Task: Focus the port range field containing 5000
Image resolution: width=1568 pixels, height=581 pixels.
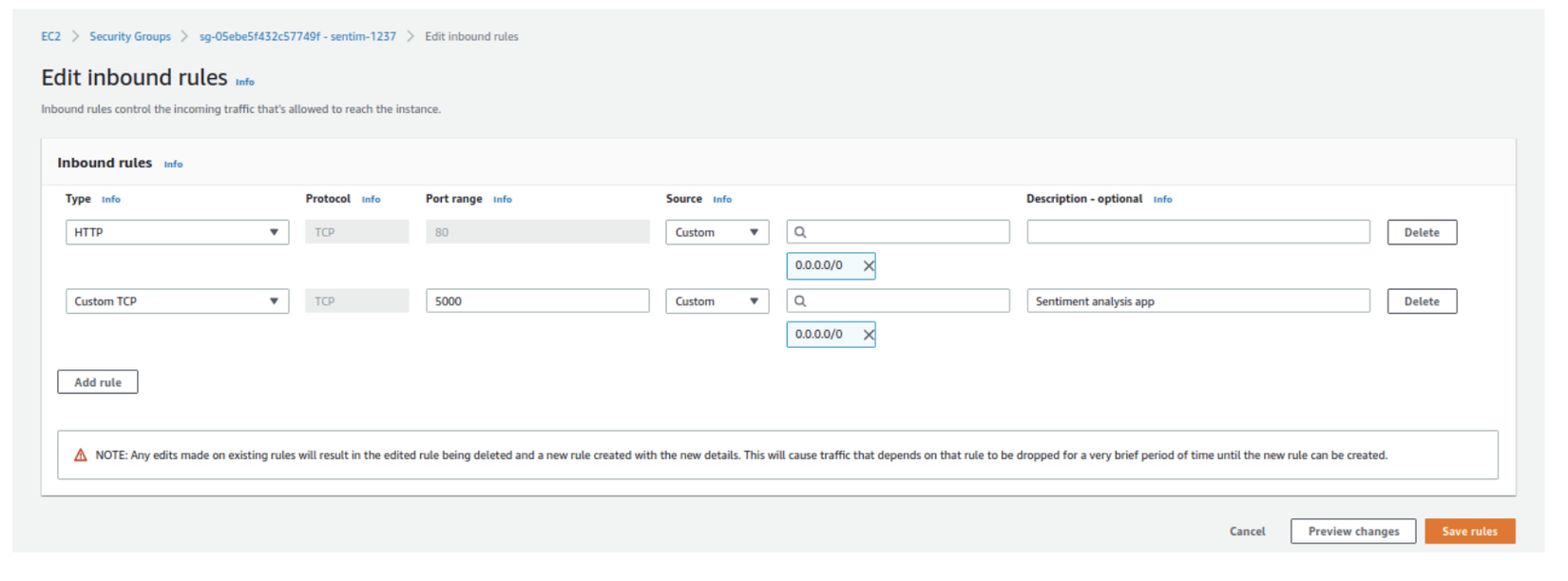Action: click(x=537, y=301)
